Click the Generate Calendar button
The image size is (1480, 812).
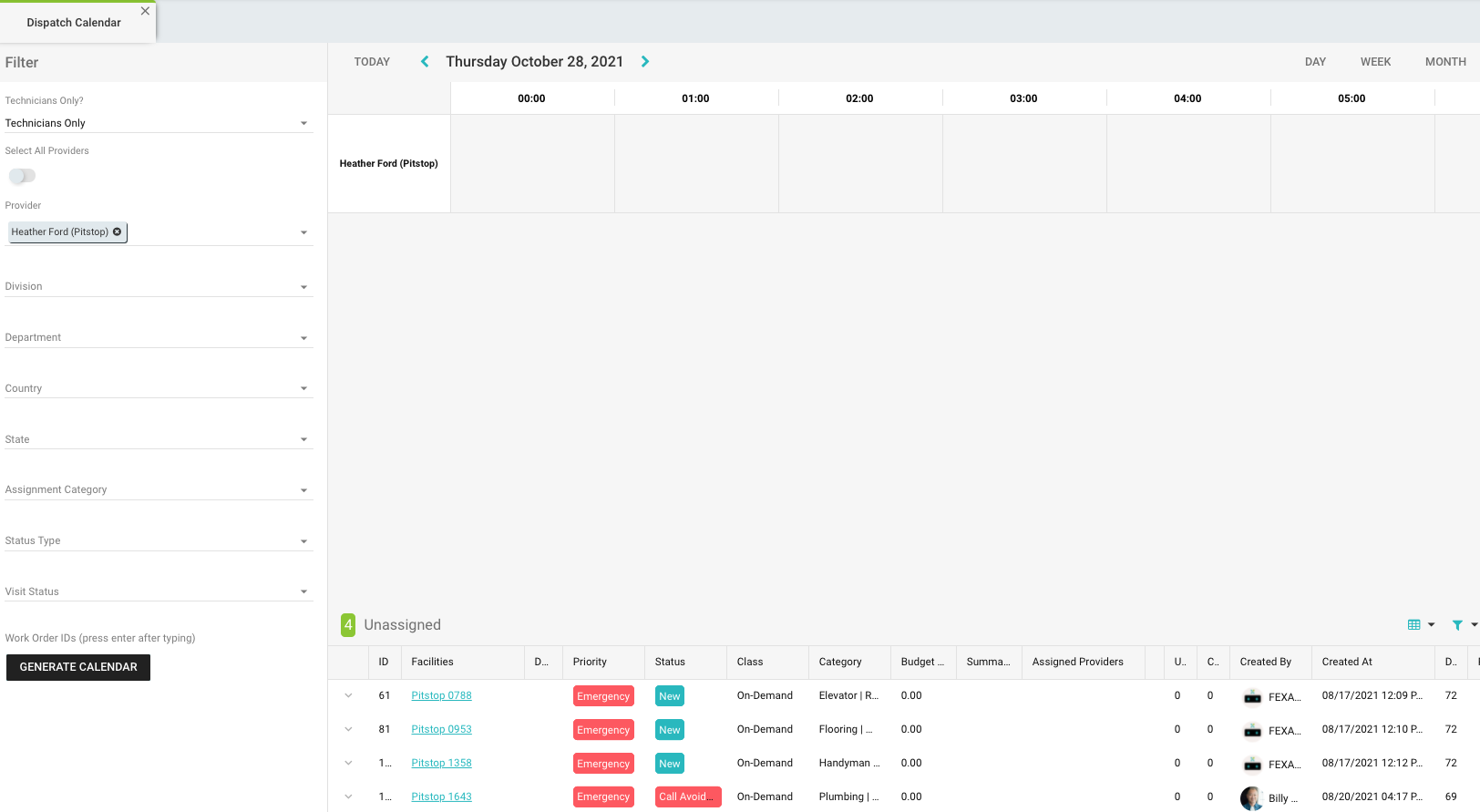coord(78,667)
